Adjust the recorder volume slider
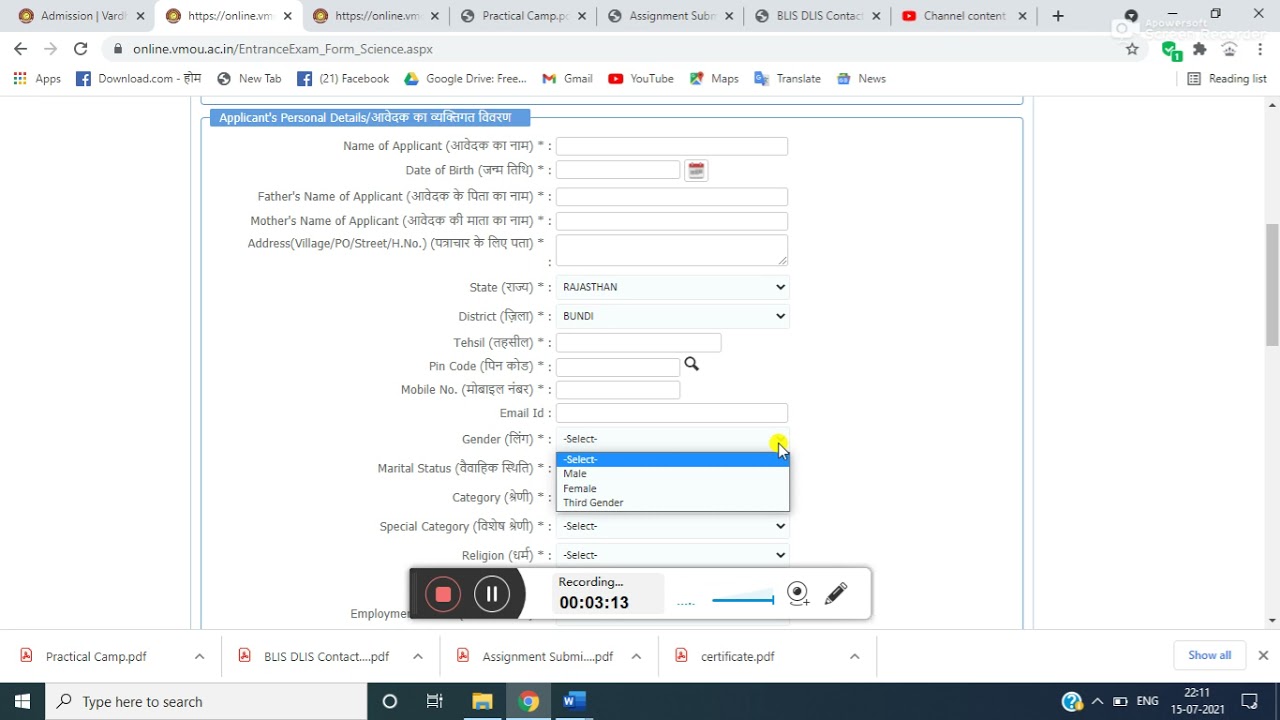The width and height of the screenshot is (1280, 720). click(743, 600)
